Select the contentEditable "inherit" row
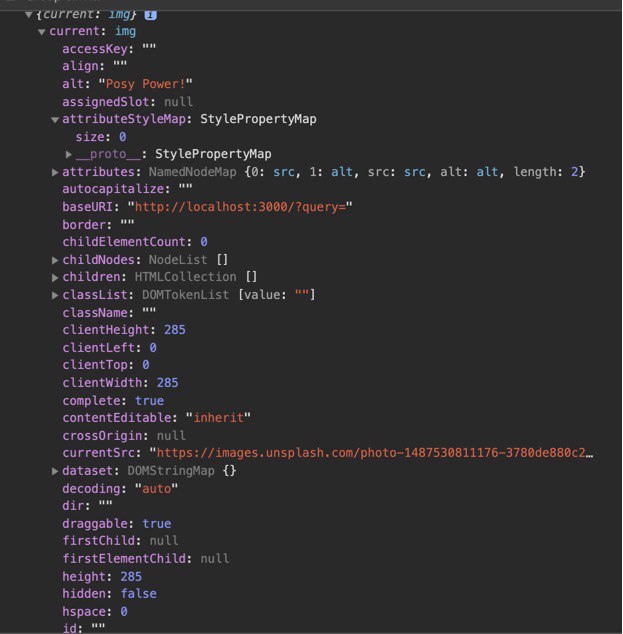The height and width of the screenshot is (634, 623). [156, 418]
